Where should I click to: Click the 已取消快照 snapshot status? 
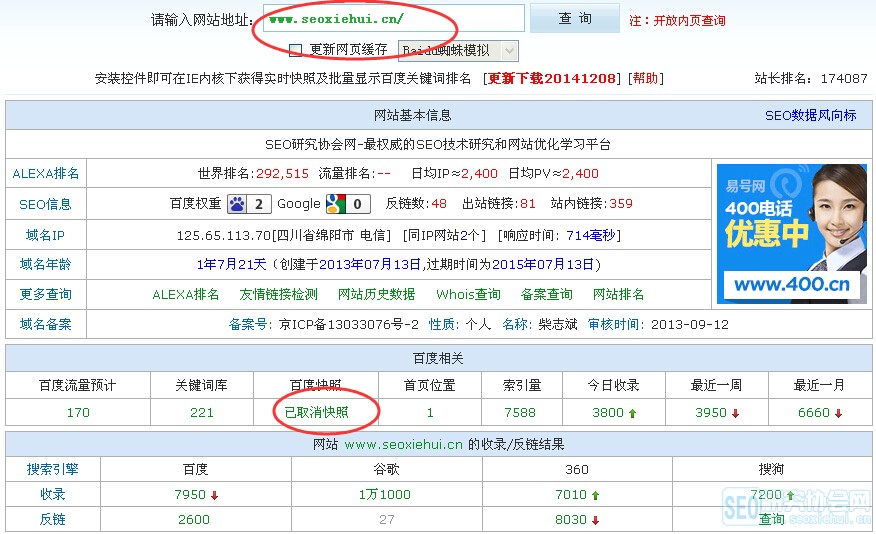tap(316, 412)
